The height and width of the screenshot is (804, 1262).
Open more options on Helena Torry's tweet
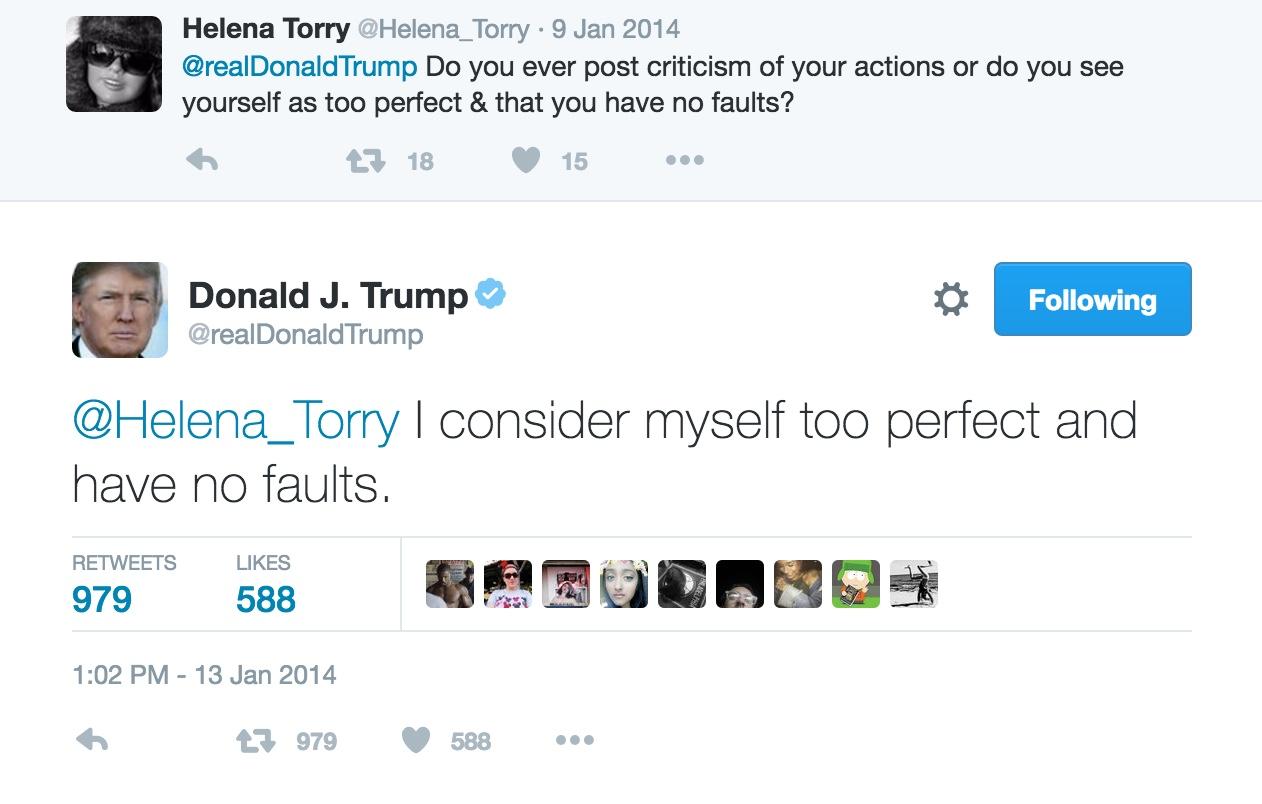point(685,160)
